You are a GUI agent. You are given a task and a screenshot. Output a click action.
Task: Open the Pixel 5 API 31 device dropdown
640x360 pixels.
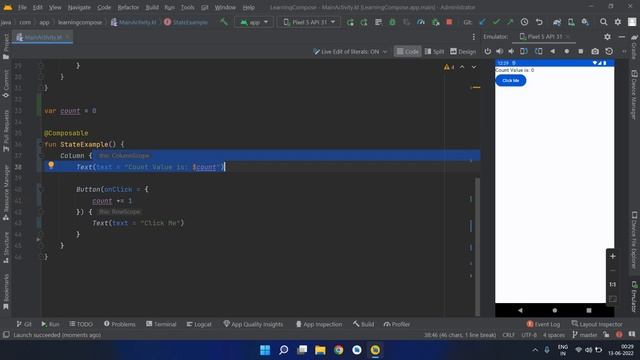click(x=309, y=22)
